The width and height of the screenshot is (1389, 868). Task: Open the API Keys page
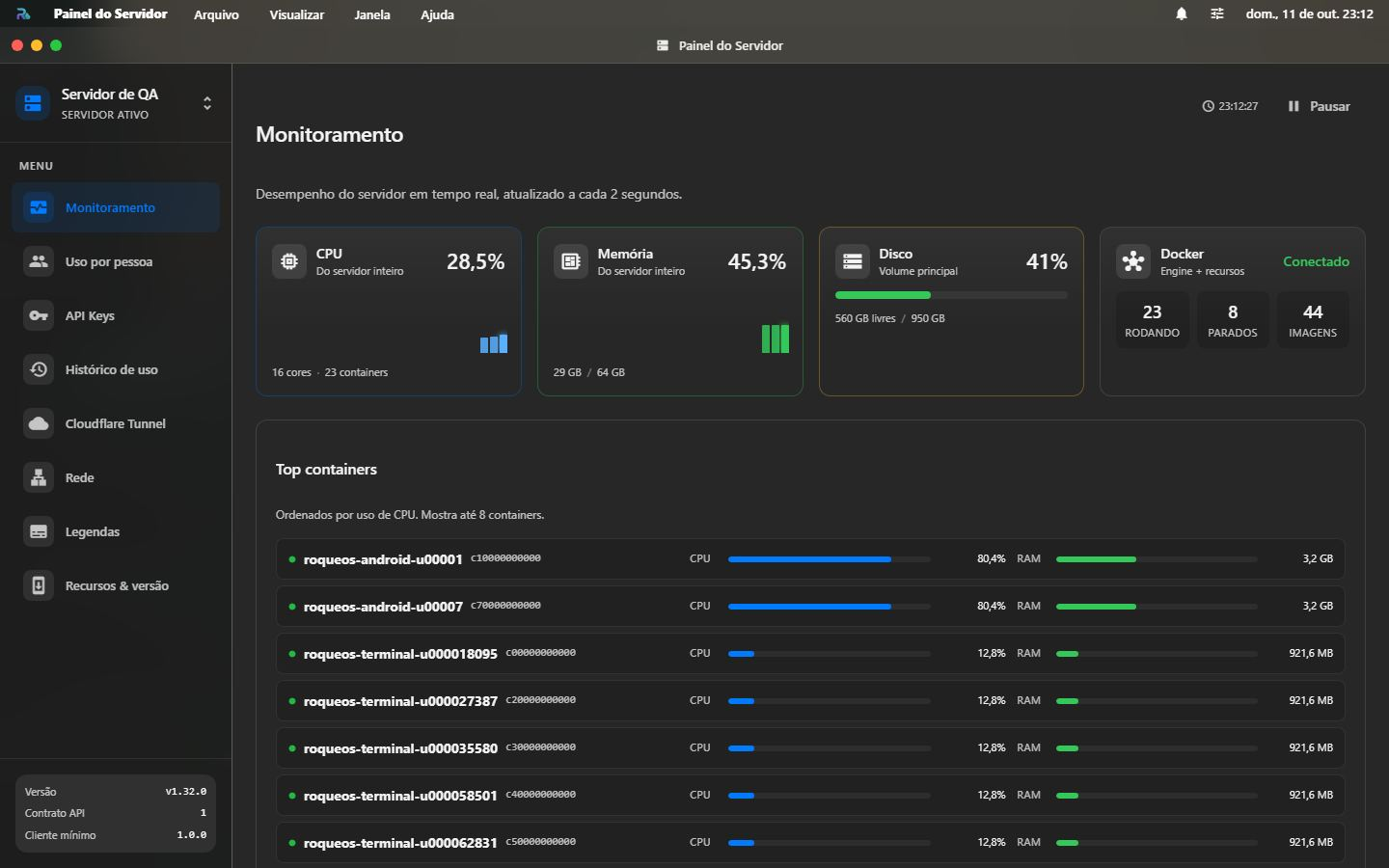tap(116, 315)
